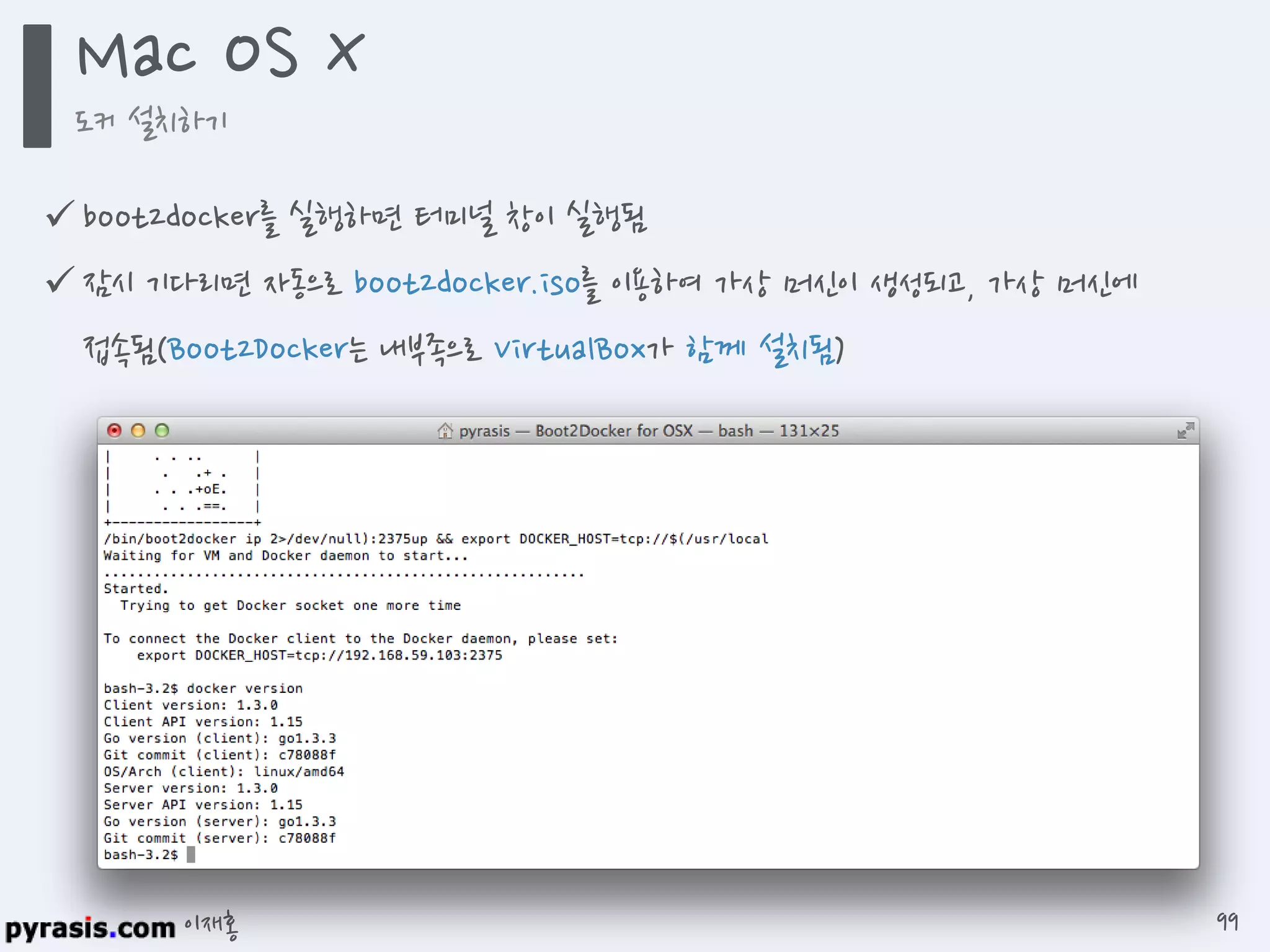Click 'Trying to get Docker socket one more time'
This screenshot has height=952, width=1270.
click(290, 606)
